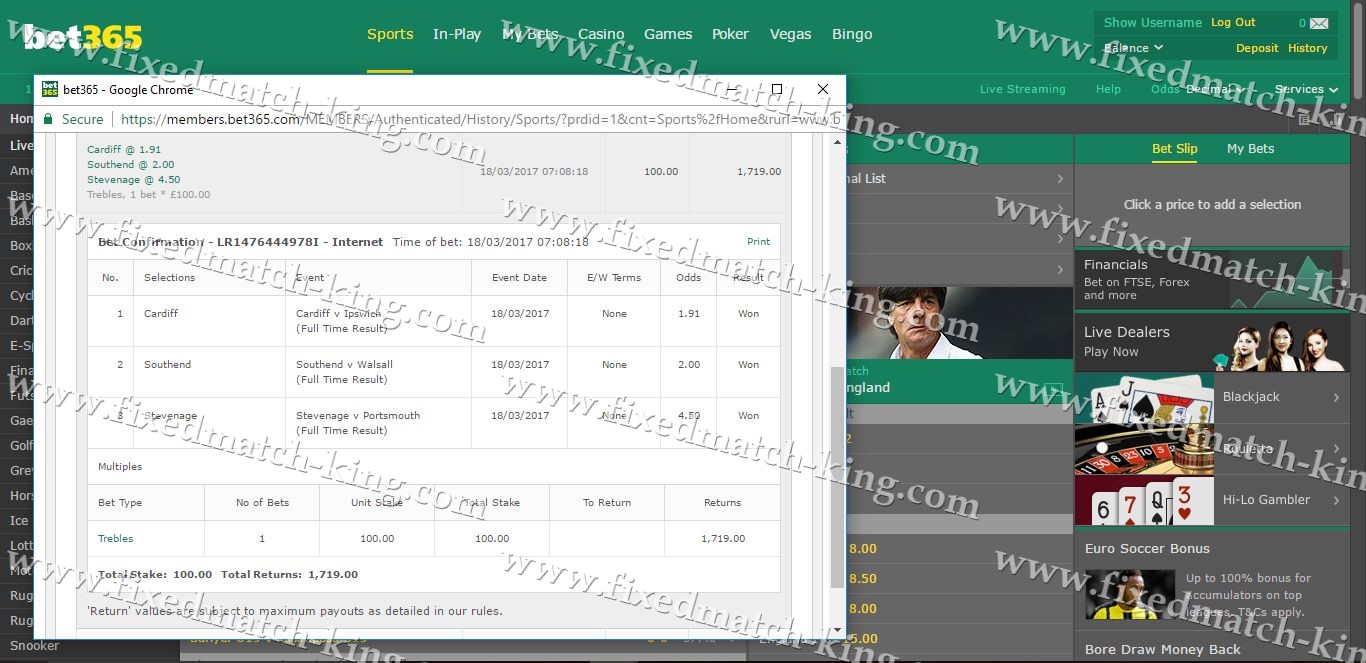
Task: Click 'Cardiff v Ipswich' event cell
Action: [378, 321]
